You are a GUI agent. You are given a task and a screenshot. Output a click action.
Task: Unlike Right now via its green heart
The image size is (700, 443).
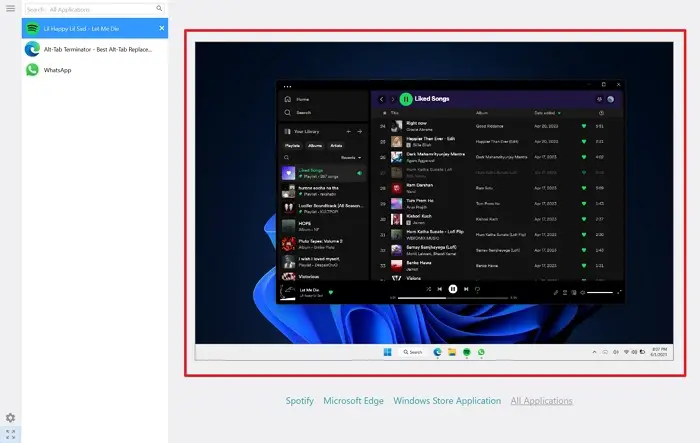[x=583, y=126]
